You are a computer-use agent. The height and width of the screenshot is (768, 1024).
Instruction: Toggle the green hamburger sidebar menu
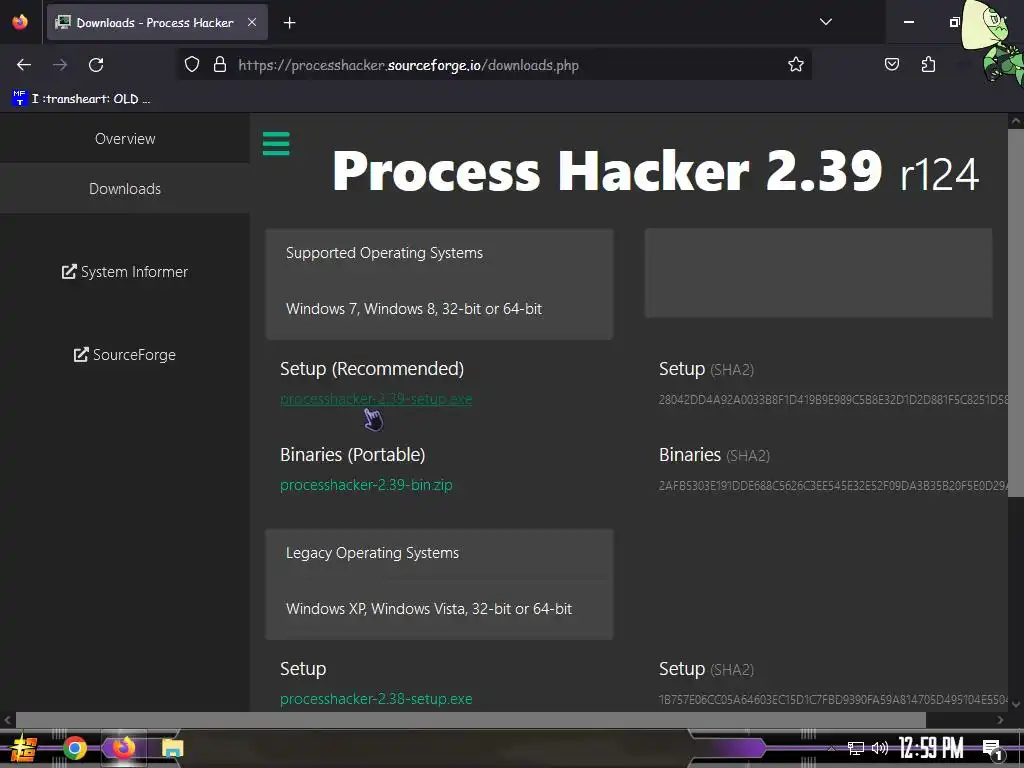[276, 144]
